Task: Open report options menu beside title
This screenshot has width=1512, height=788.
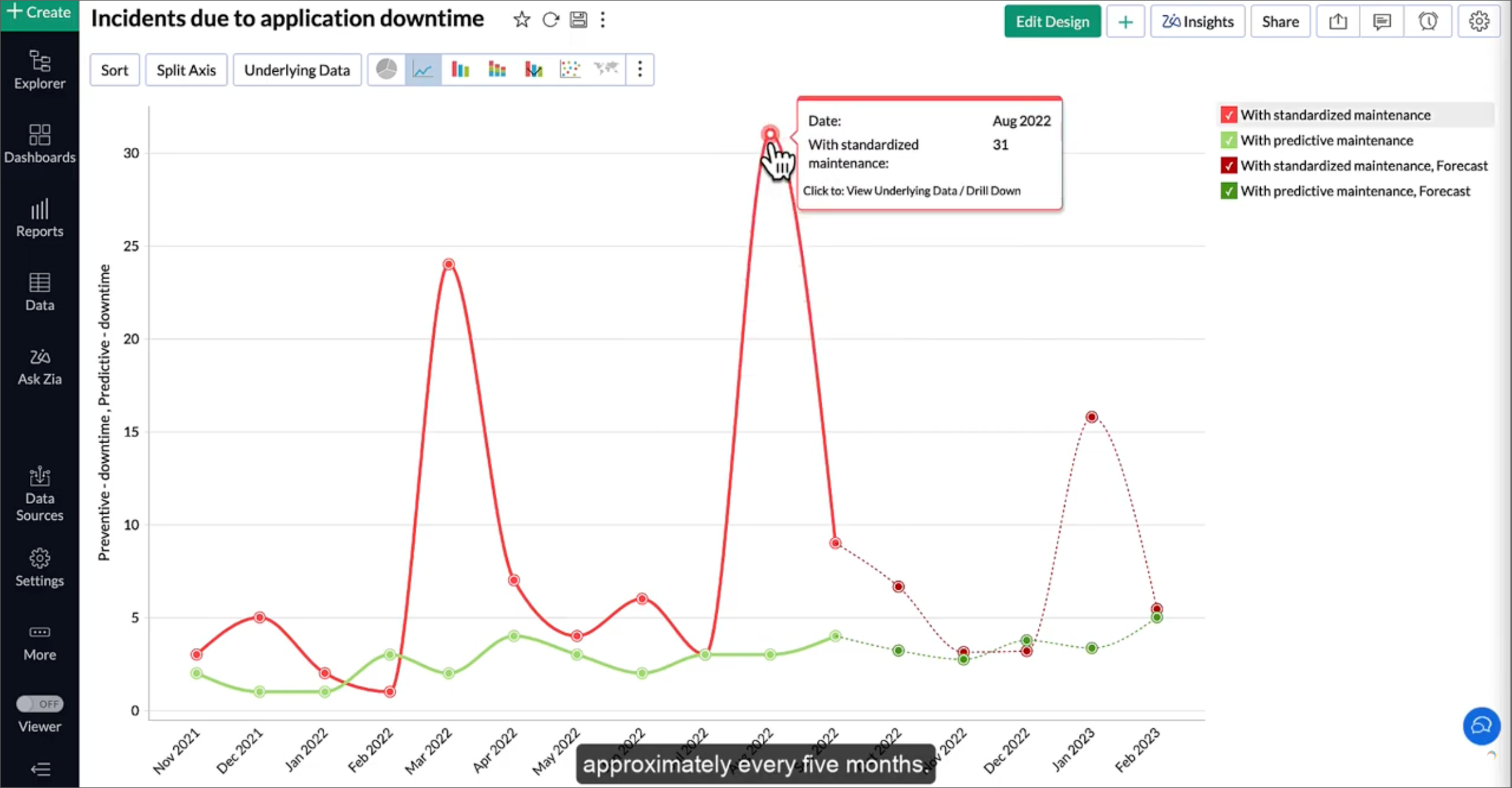Action: tap(603, 20)
